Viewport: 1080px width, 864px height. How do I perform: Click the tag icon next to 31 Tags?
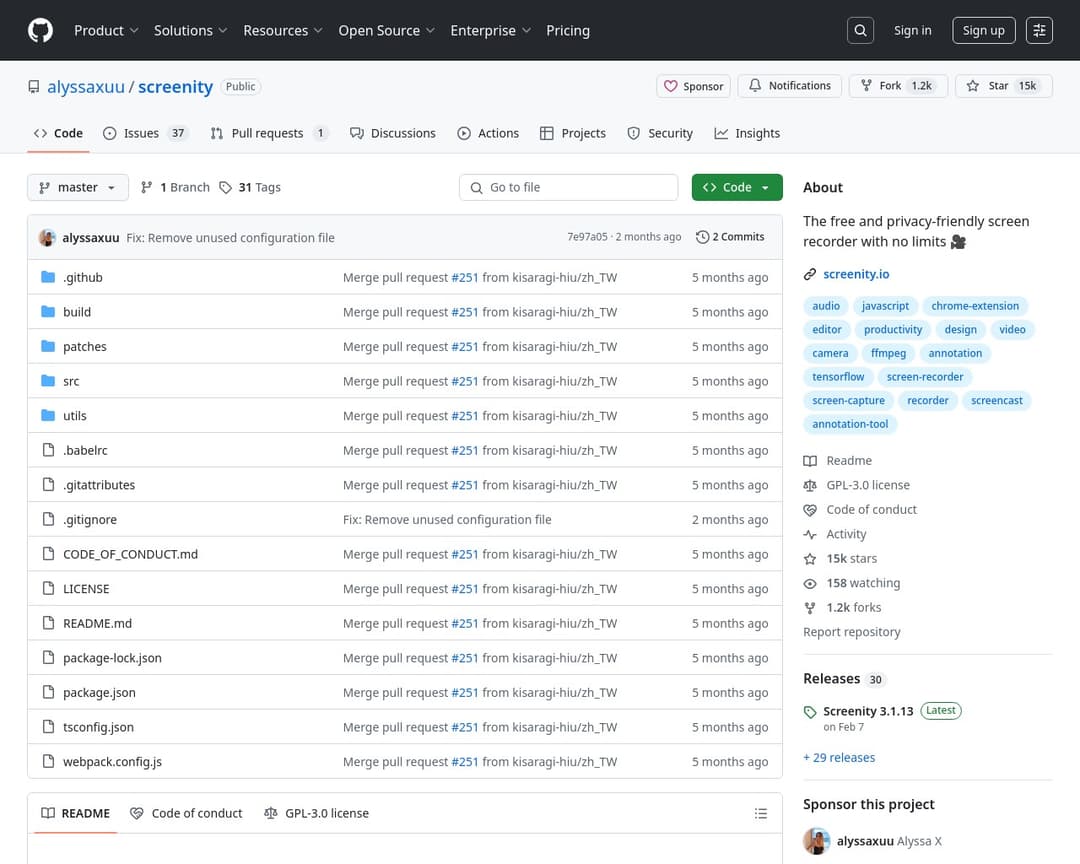click(225, 187)
